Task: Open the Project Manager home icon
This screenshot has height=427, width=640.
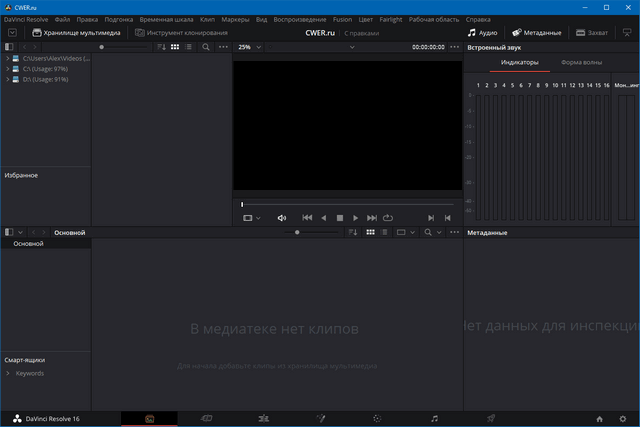Action: point(599,419)
